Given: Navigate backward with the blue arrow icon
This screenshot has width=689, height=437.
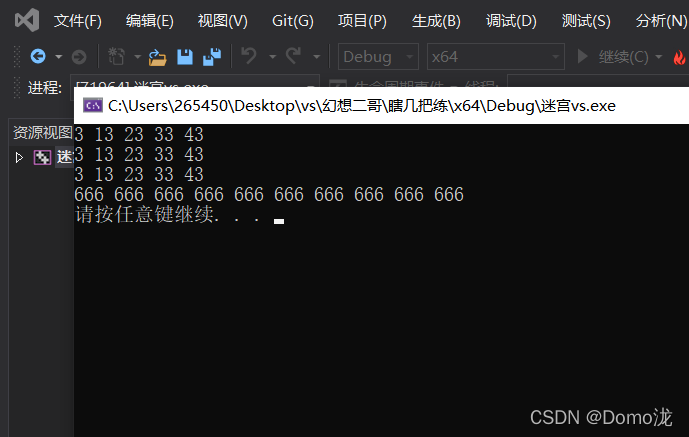Looking at the screenshot, I should (x=38, y=56).
